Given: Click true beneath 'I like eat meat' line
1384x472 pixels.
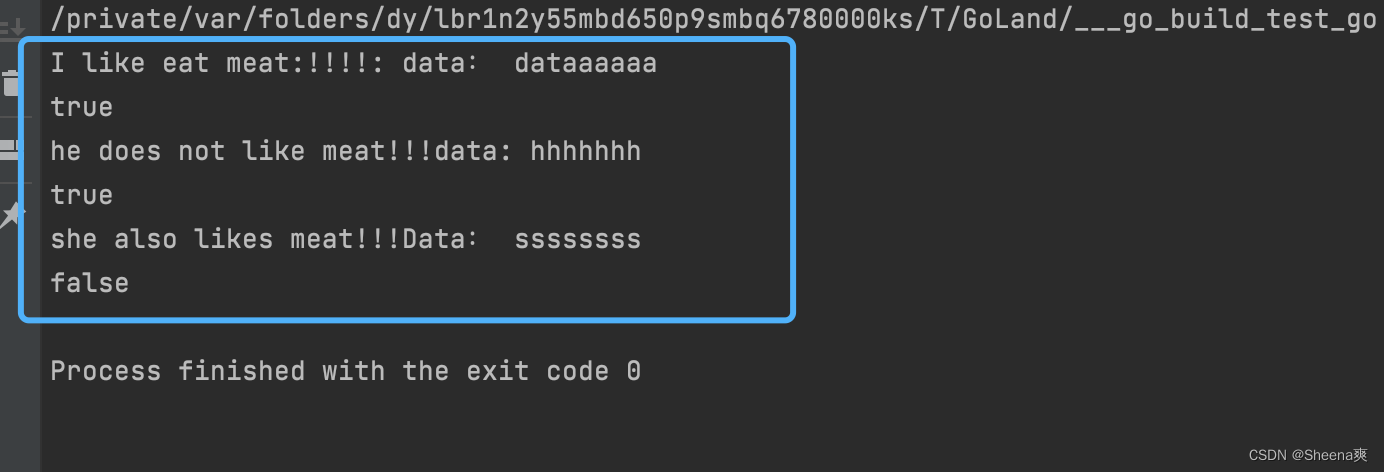Looking at the screenshot, I should (82, 107).
